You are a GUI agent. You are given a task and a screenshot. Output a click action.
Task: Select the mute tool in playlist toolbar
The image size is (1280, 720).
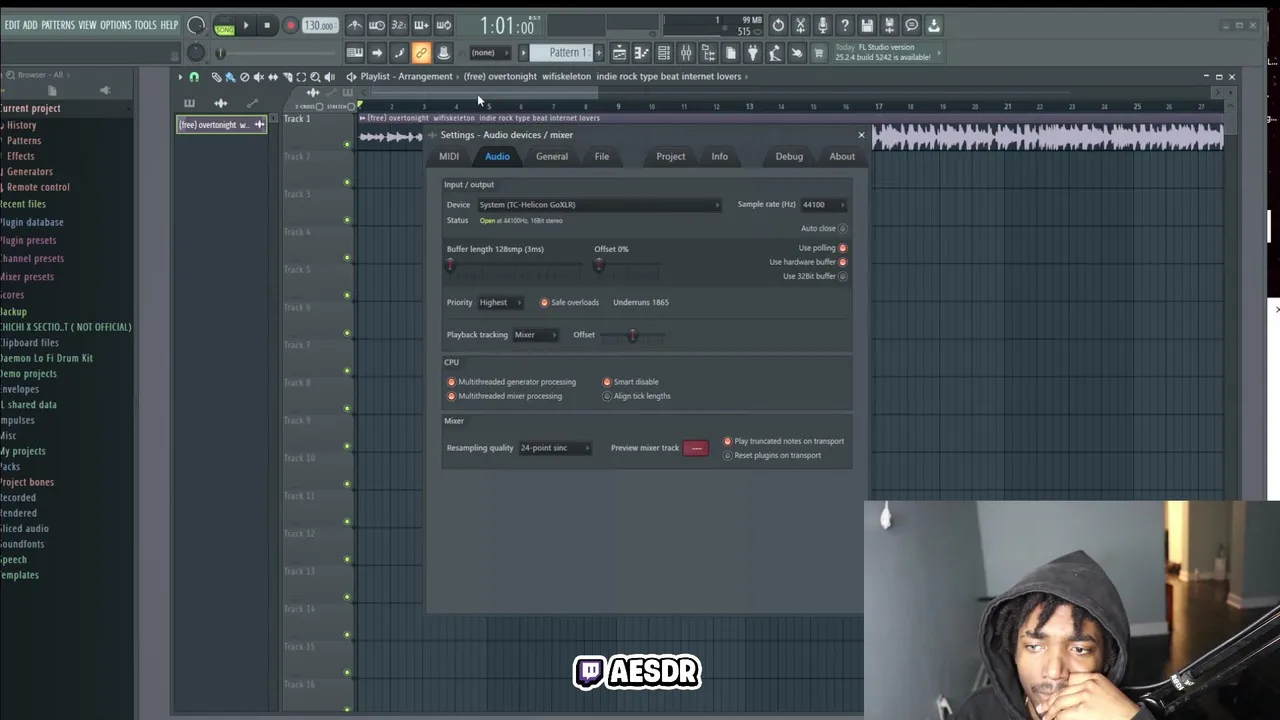(258, 77)
